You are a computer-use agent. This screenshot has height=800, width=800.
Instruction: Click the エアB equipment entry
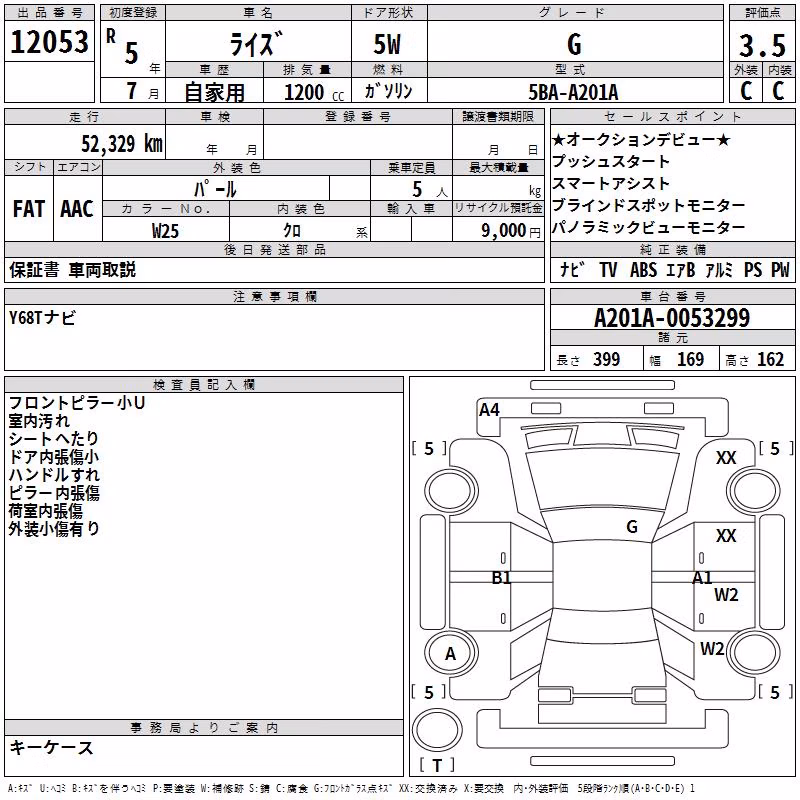pos(681,269)
